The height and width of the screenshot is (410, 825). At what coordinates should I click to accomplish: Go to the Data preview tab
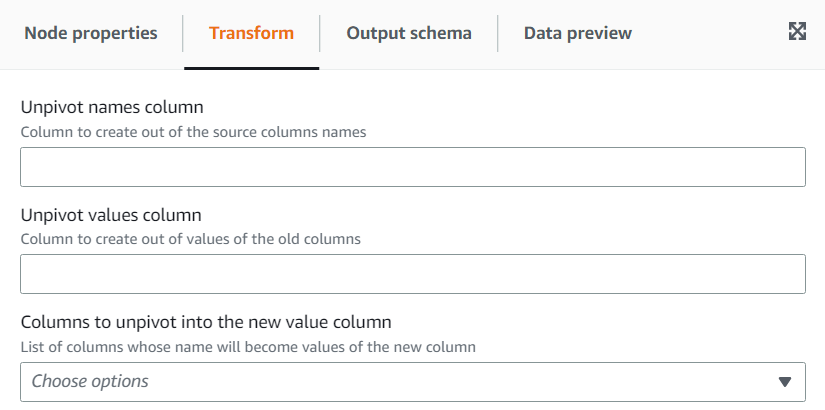pyautogui.click(x=577, y=33)
